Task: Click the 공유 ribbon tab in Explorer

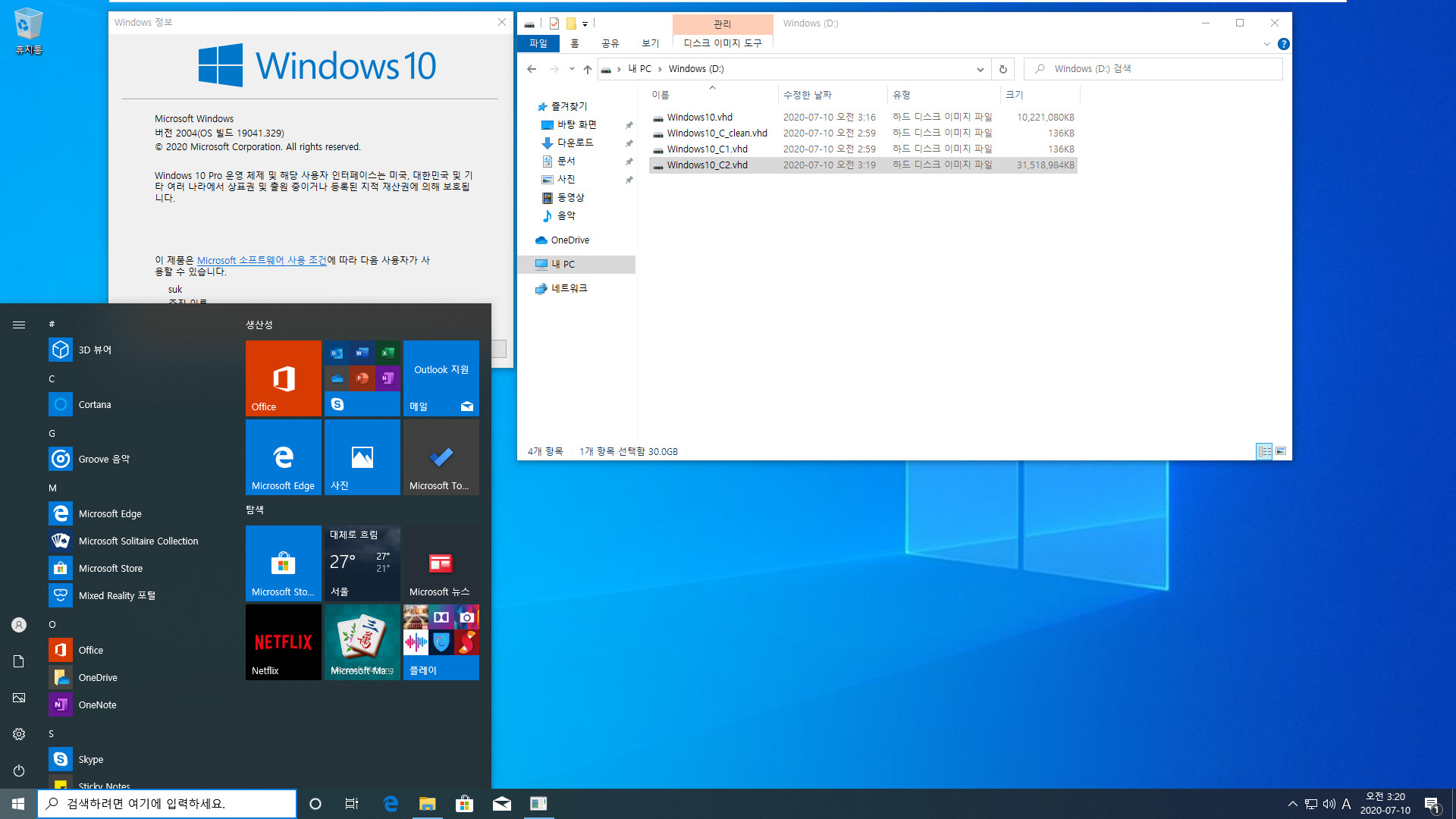Action: 610,43
